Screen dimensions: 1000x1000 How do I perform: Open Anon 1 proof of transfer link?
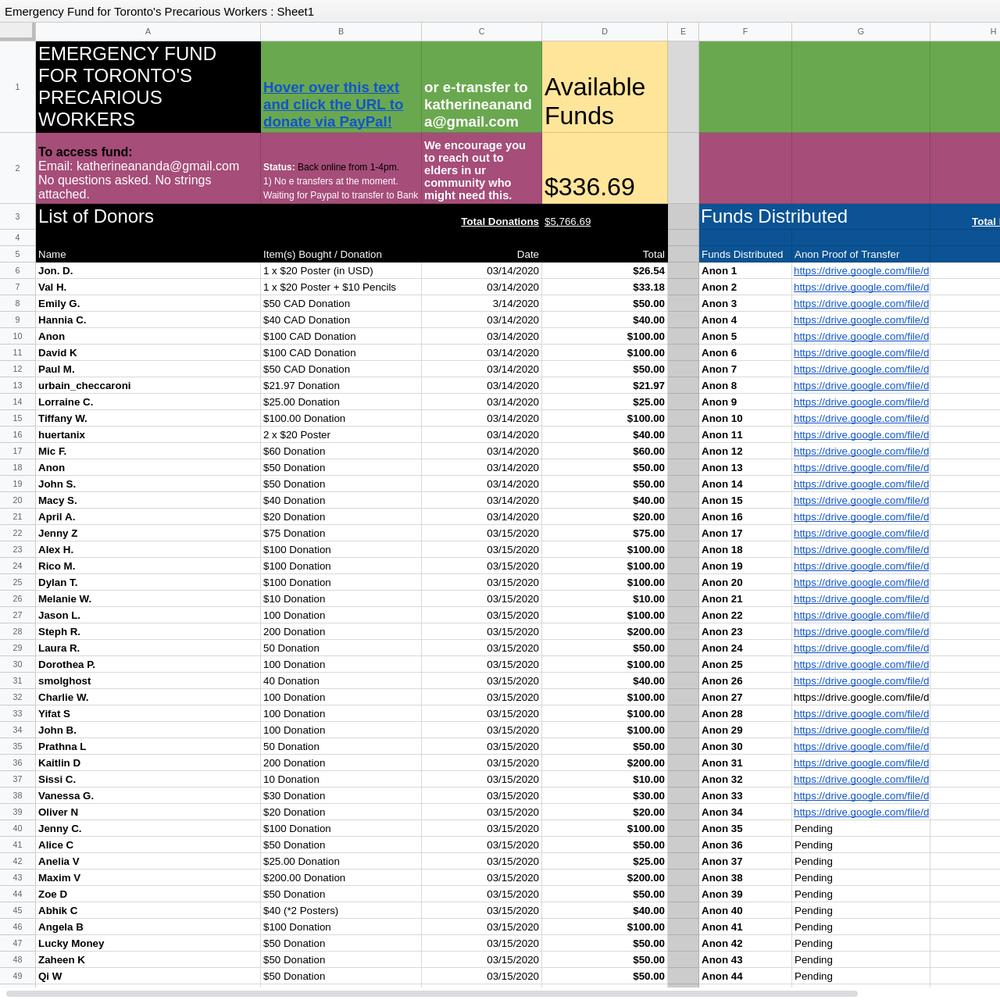coord(860,270)
